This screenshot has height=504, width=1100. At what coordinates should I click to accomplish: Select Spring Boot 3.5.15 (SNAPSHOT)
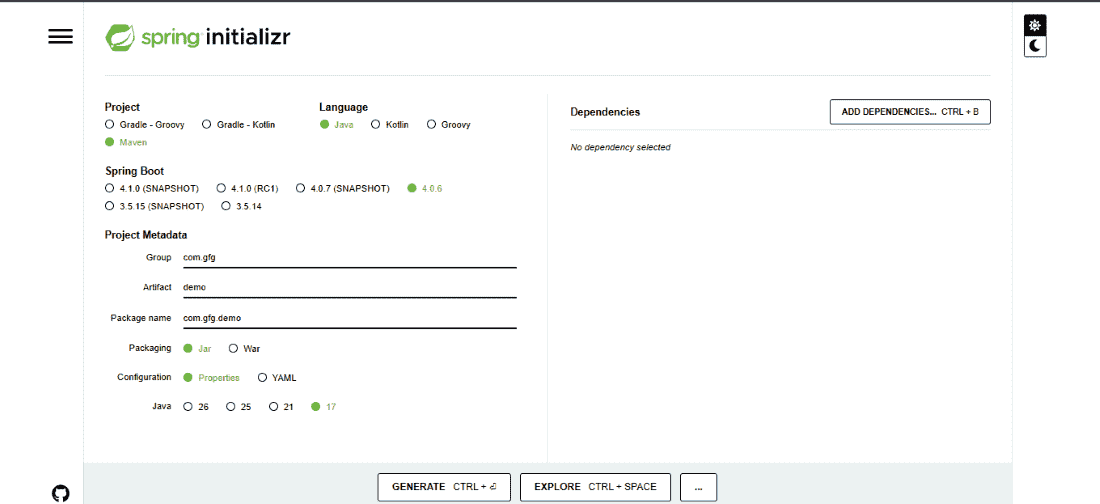tap(154, 206)
